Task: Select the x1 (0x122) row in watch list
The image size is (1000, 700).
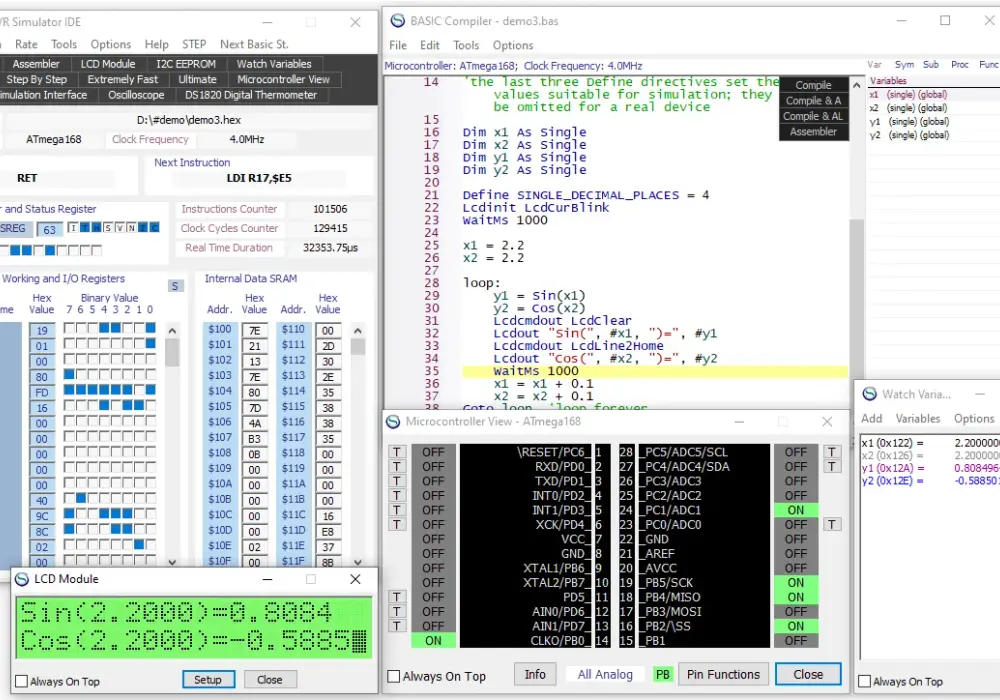Action: [x=930, y=443]
